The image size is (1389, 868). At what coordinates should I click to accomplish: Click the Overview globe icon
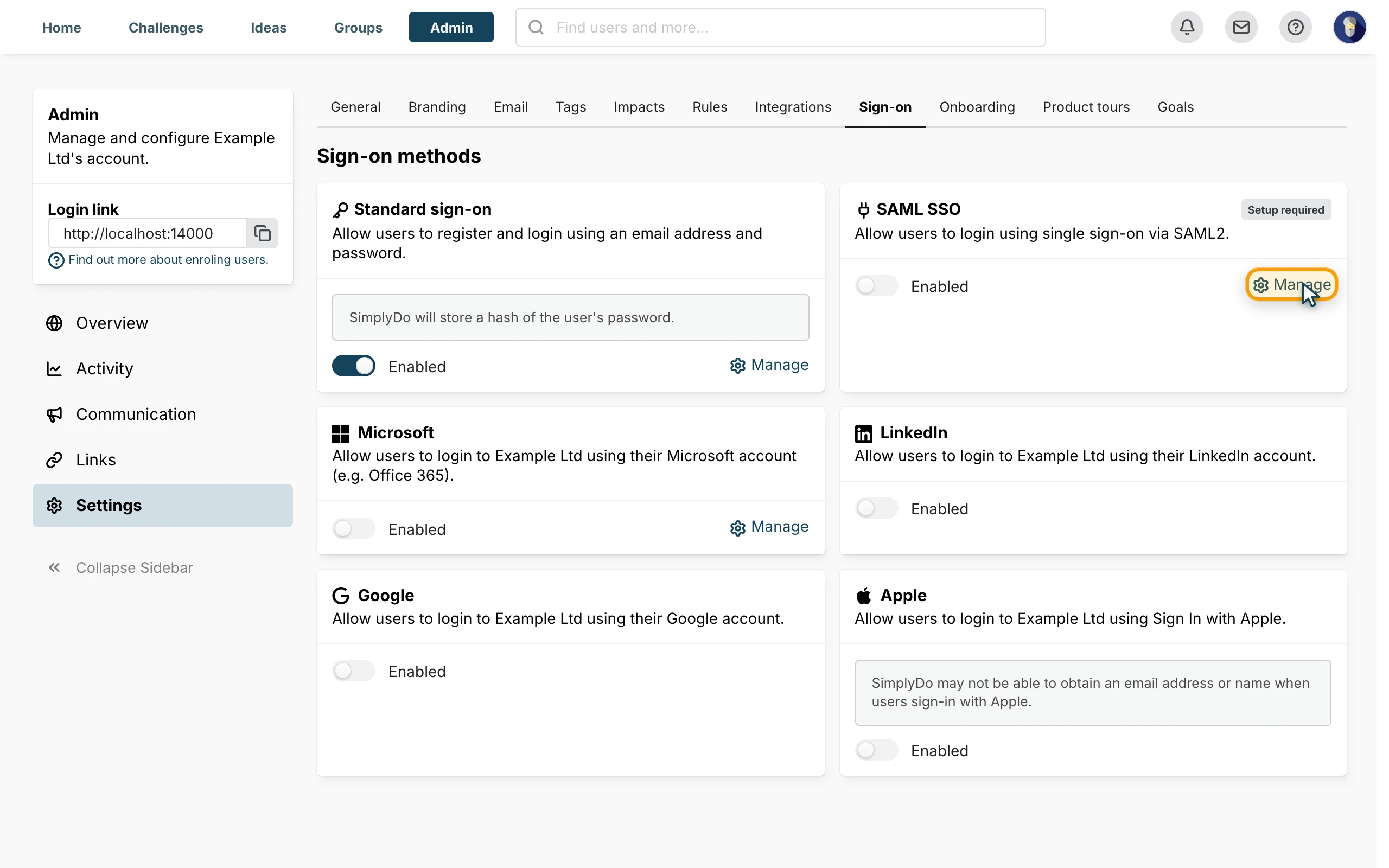tap(54, 323)
